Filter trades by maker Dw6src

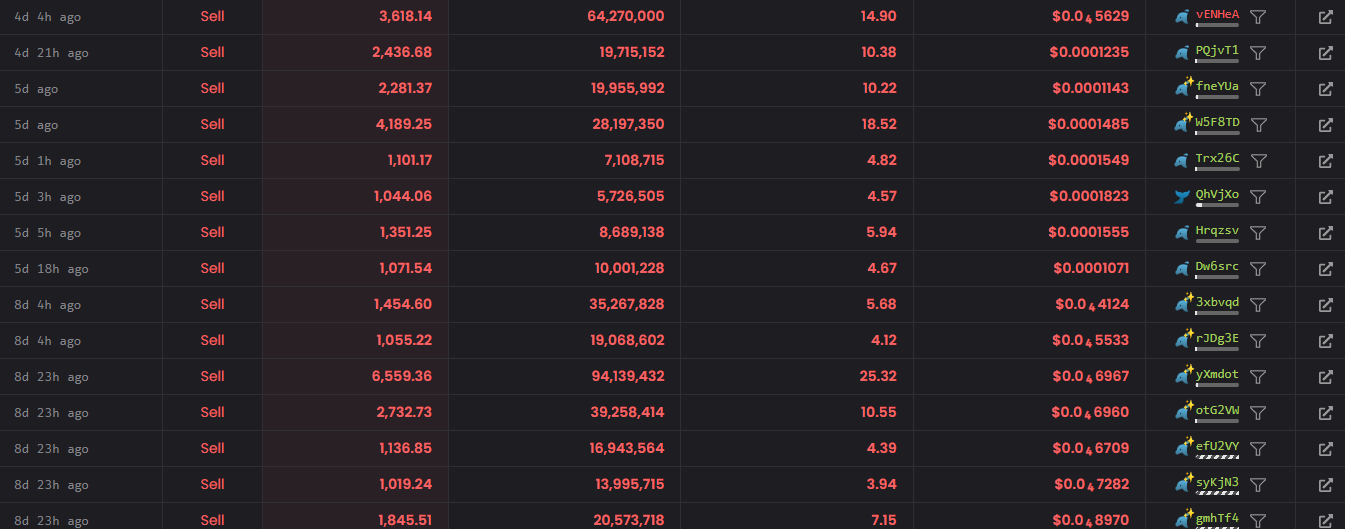coord(1259,269)
